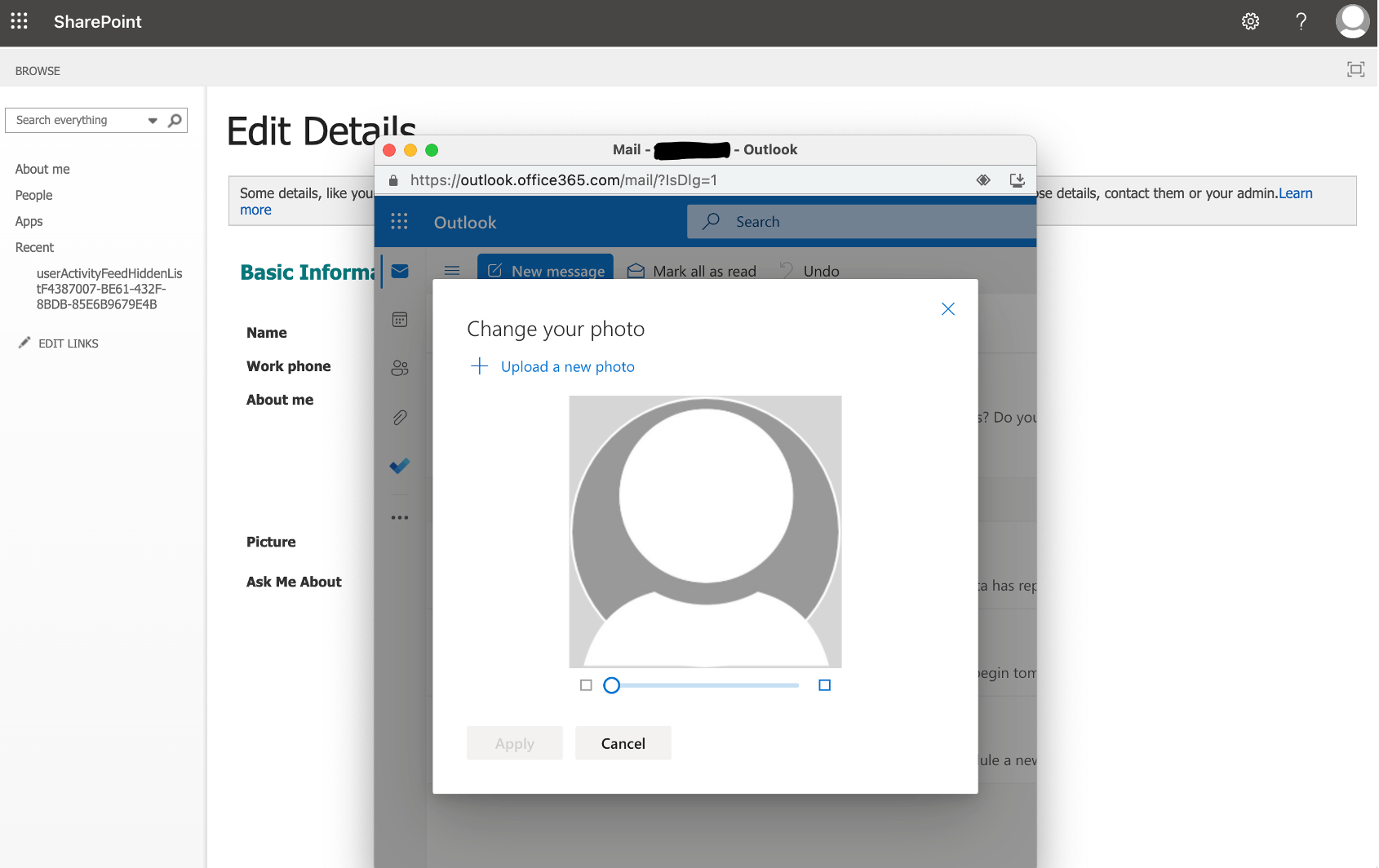Click the focus on content icon
This screenshot has width=1379, height=868.
[x=1355, y=69]
